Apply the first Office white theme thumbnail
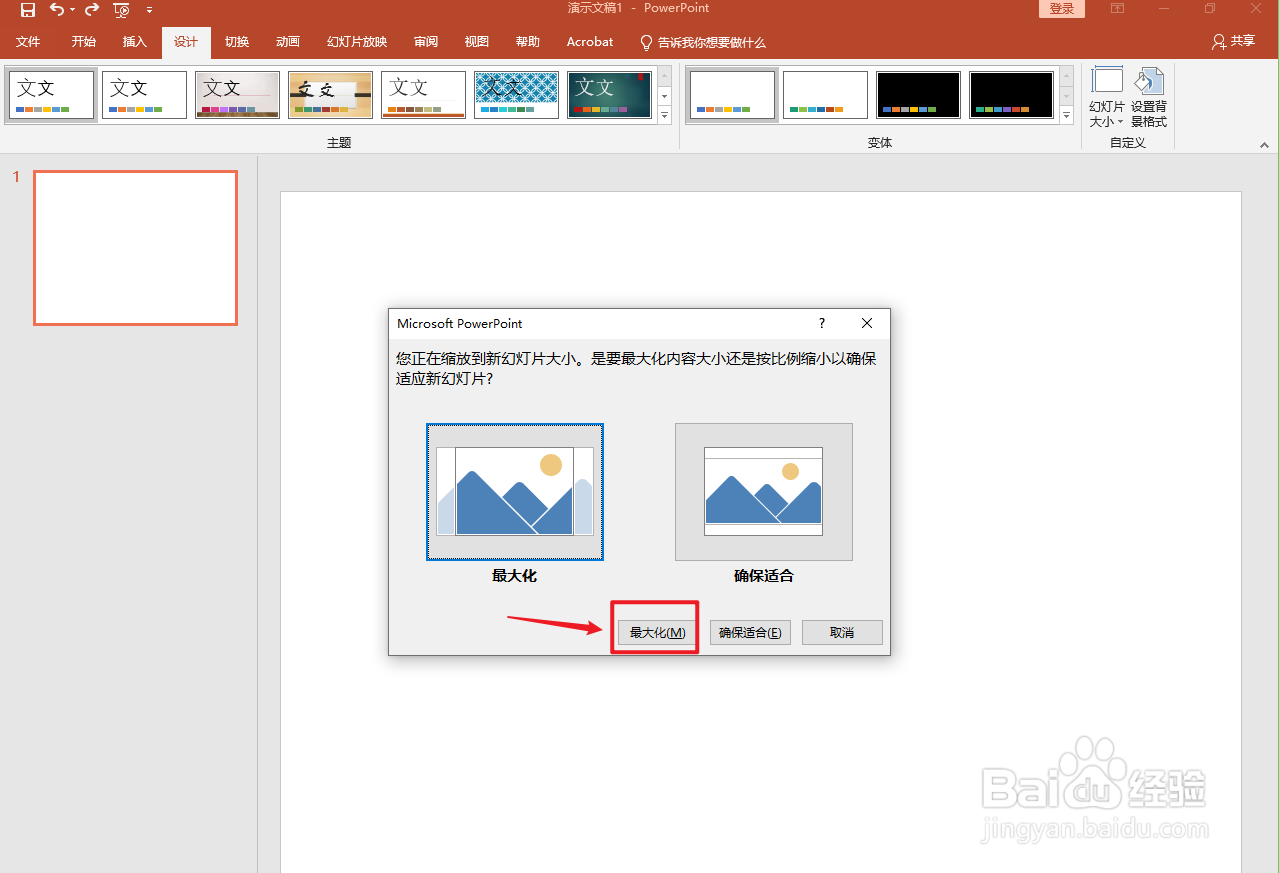 [x=52, y=95]
